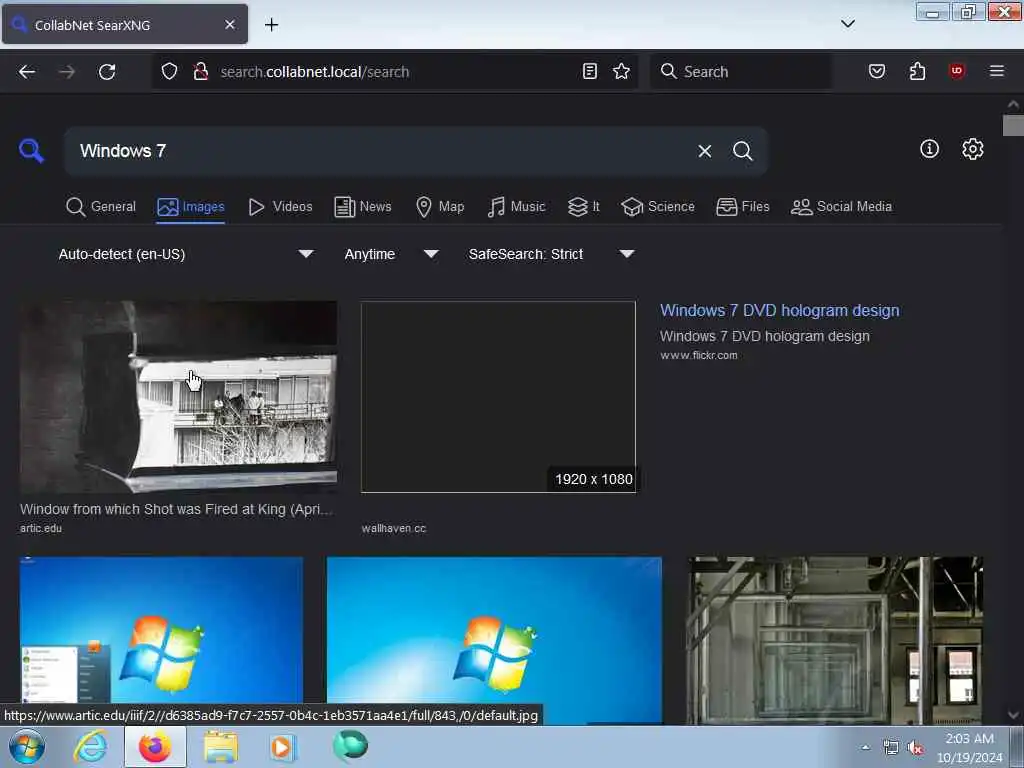Open the Firefox extensions puzzle icon
Viewport: 1024px width, 768px height.
click(x=918, y=71)
